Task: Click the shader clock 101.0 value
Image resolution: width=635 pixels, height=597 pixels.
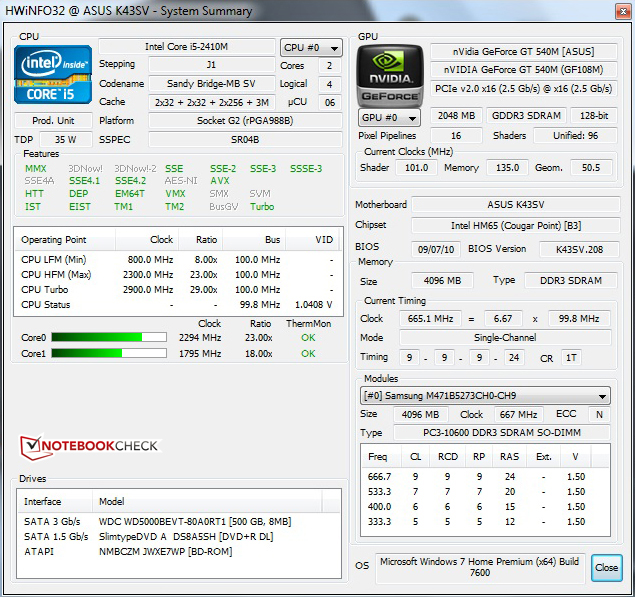Action: coord(416,168)
